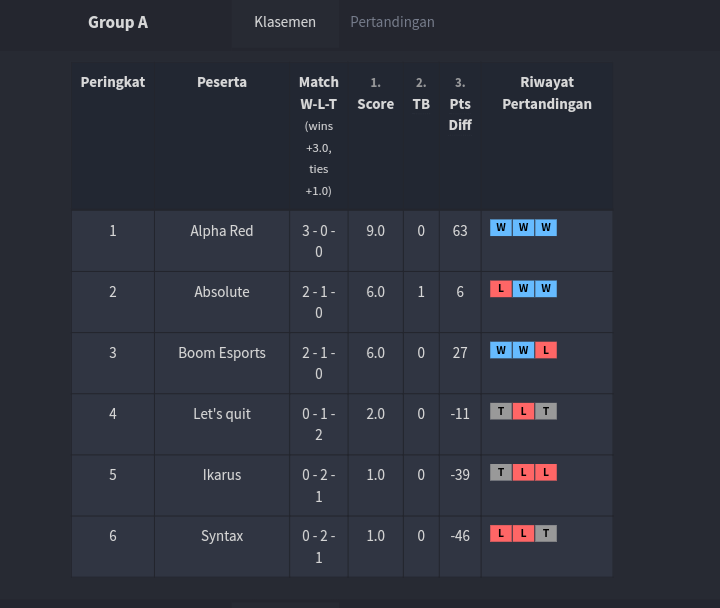Viewport: 720px width, 608px height.
Task: Click Boom Esports' red L match badge
Action: coord(546,350)
